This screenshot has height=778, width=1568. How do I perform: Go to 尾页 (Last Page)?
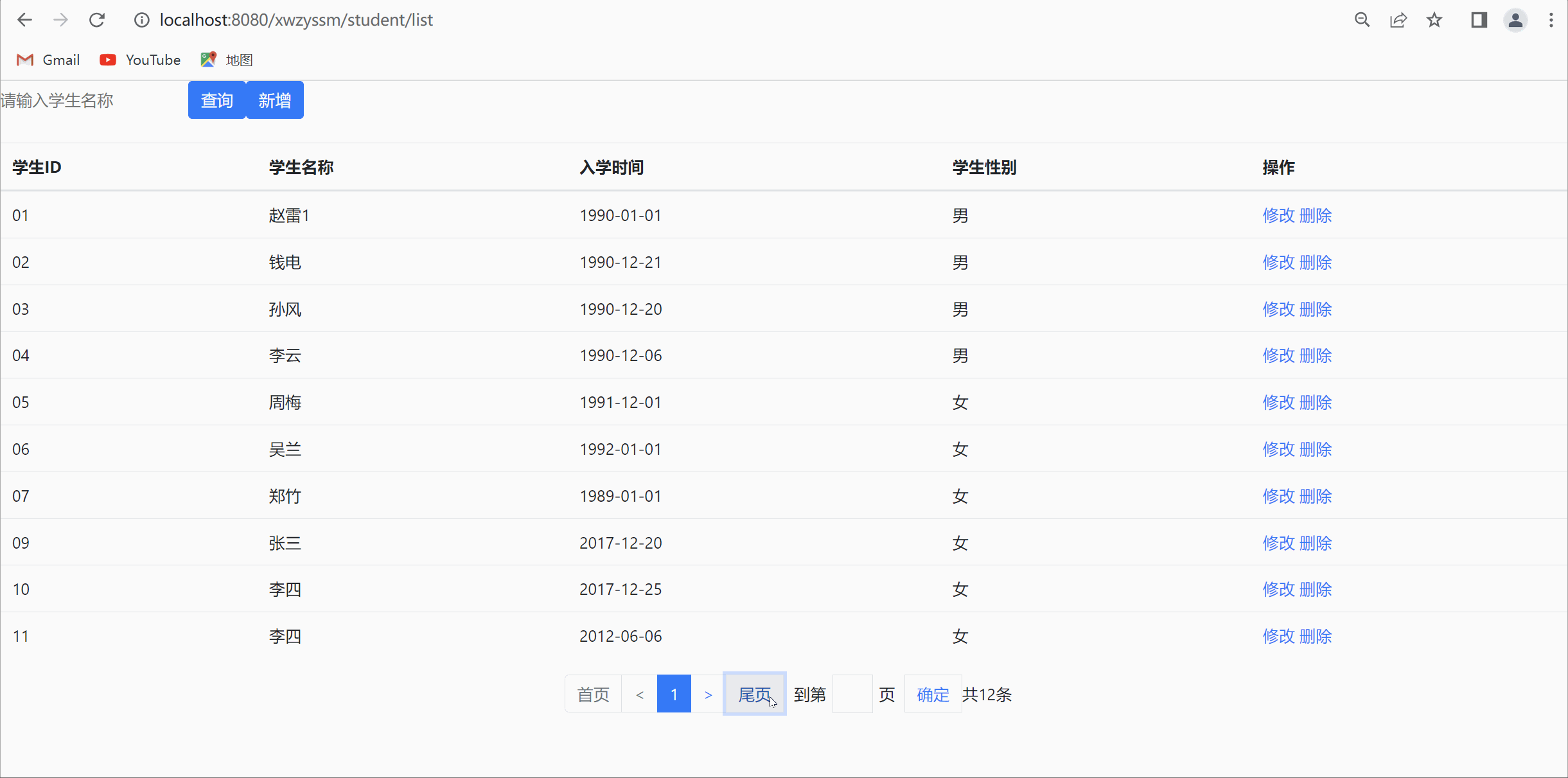tap(752, 694)
